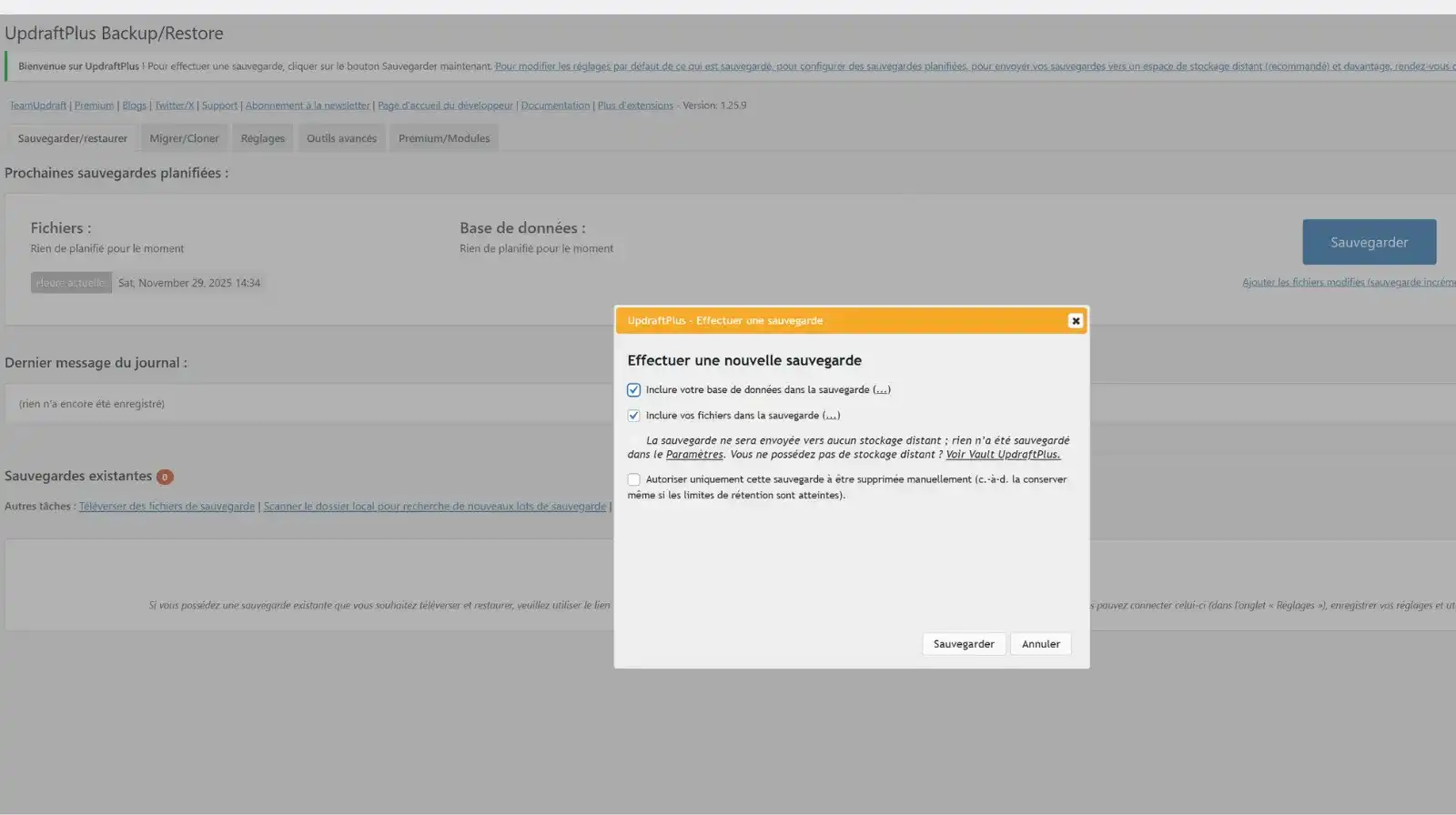The height and width of the screenshot is (815, 1456).
Task: Open the Documentation link
Action: (555, 106)
